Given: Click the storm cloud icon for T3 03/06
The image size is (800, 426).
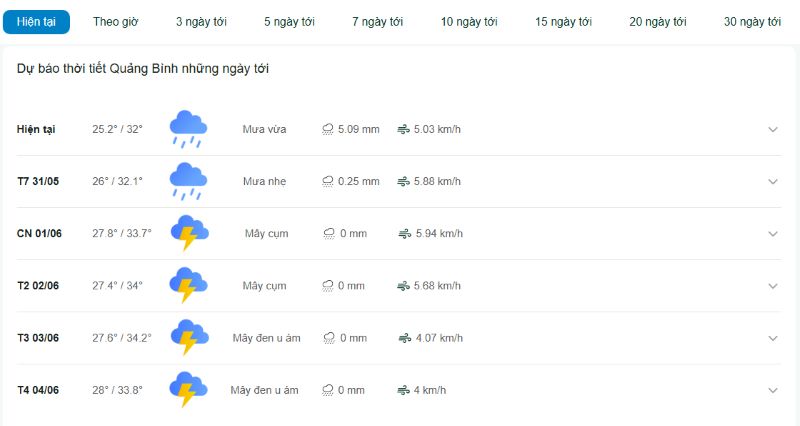Looking at the screenshot, I should tap(189, 337).
